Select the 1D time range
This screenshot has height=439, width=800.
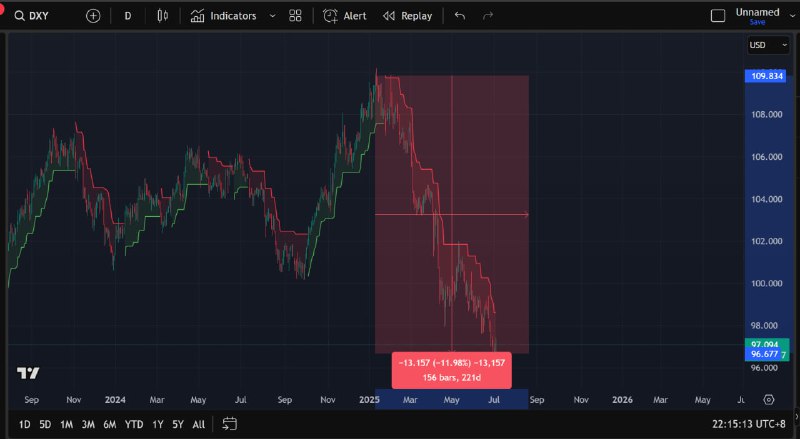25,424
